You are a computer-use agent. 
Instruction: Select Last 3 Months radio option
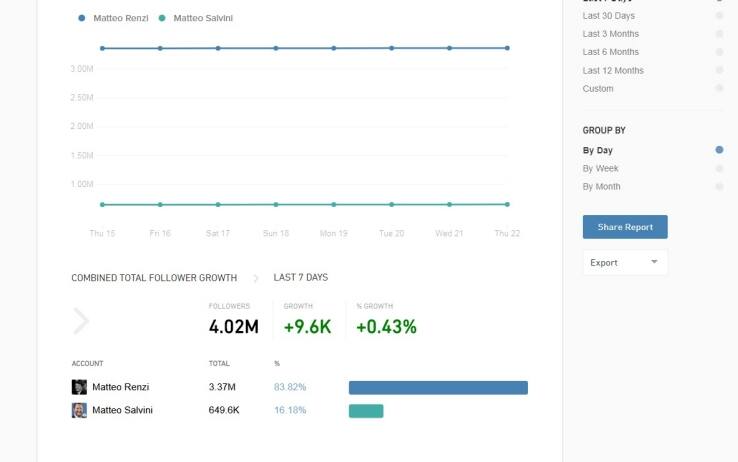719,34
